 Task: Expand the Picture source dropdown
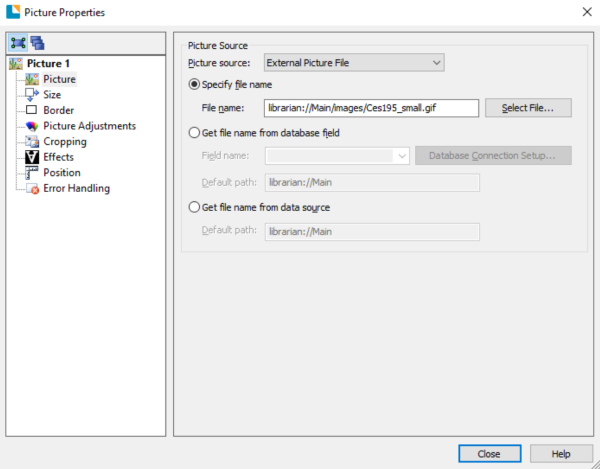(354, 62)
